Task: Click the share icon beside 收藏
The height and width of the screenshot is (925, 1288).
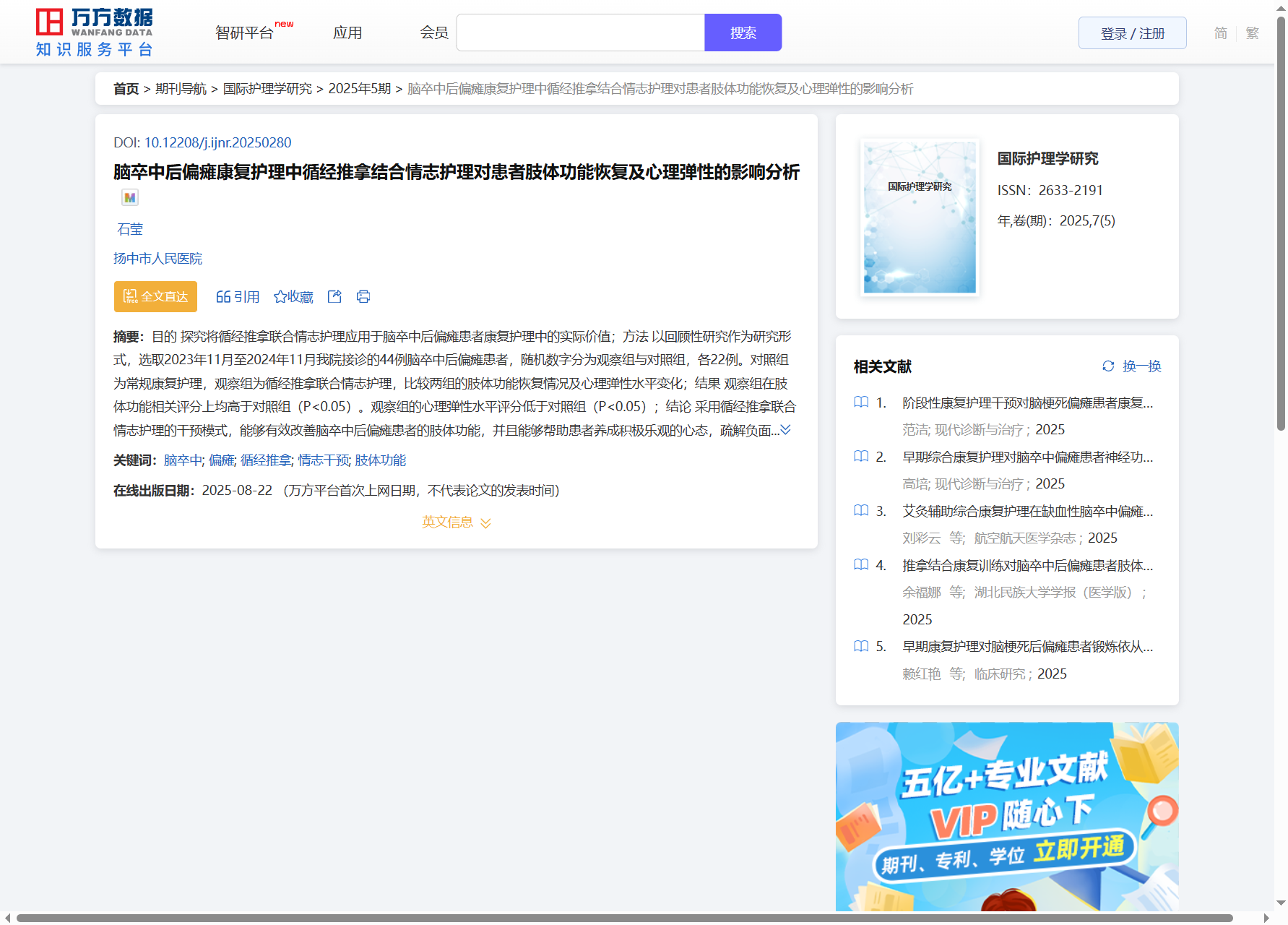Action: coord(334,297)
